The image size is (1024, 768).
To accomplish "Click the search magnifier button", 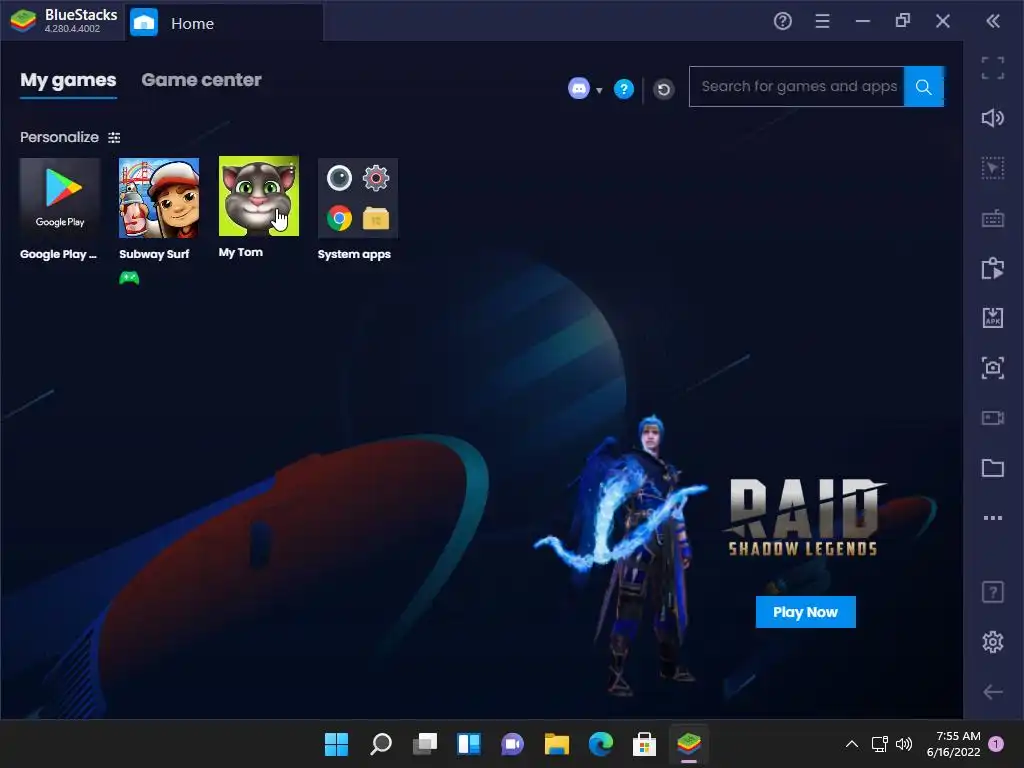I will (x=923, y=86).
